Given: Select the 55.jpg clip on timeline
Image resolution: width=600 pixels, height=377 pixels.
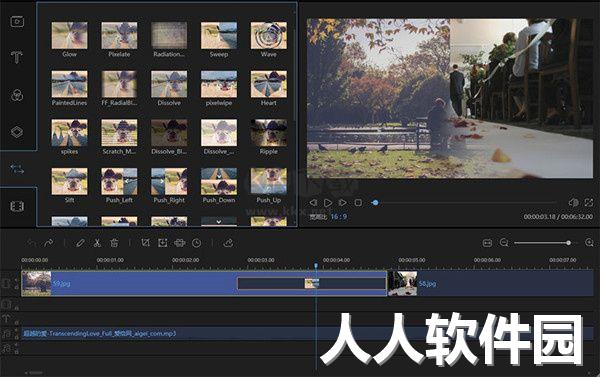Looking at the screenshot, I should [491, 283].
